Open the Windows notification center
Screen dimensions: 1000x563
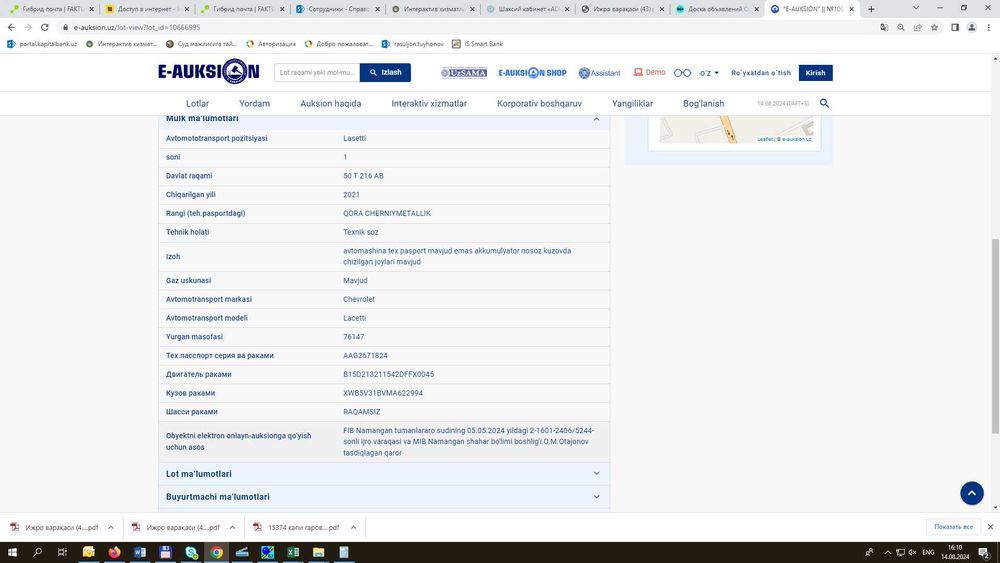pos(985,553)
